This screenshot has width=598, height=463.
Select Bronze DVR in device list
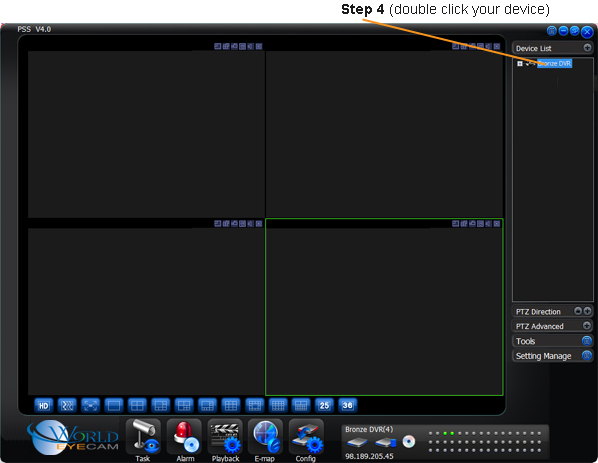554,64
